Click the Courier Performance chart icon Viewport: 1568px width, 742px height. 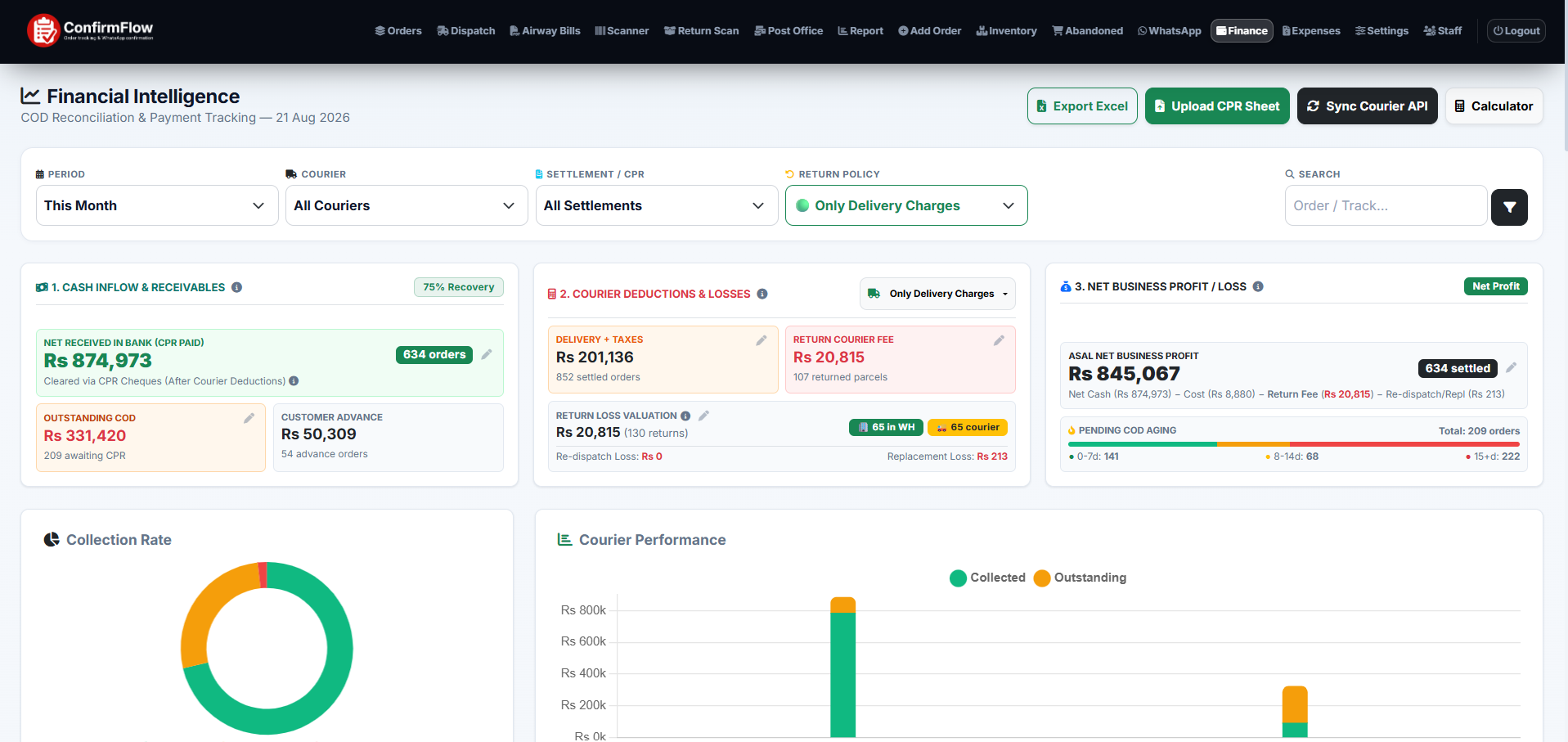564,539
